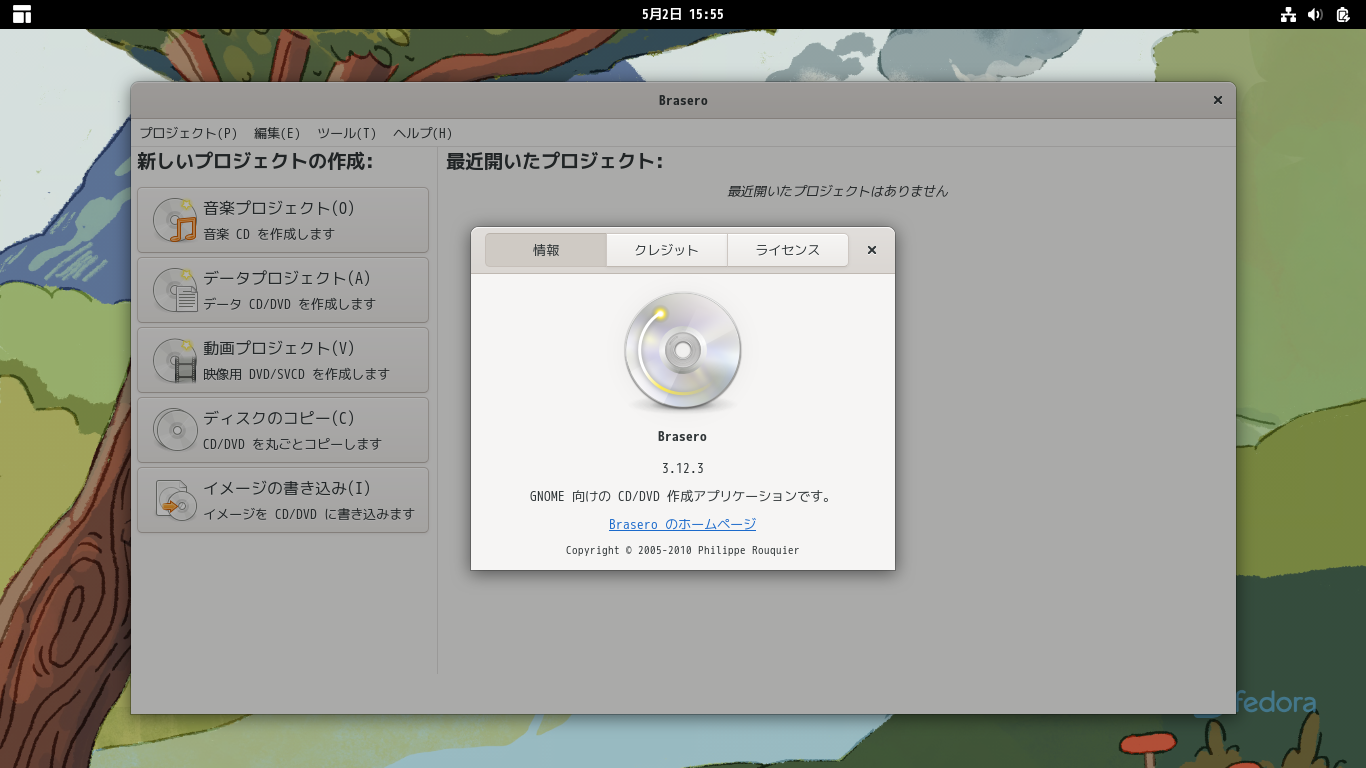Switch to the 情報 tab
Viewport: 1366px width, 768px height.
(x=546, y=250)
